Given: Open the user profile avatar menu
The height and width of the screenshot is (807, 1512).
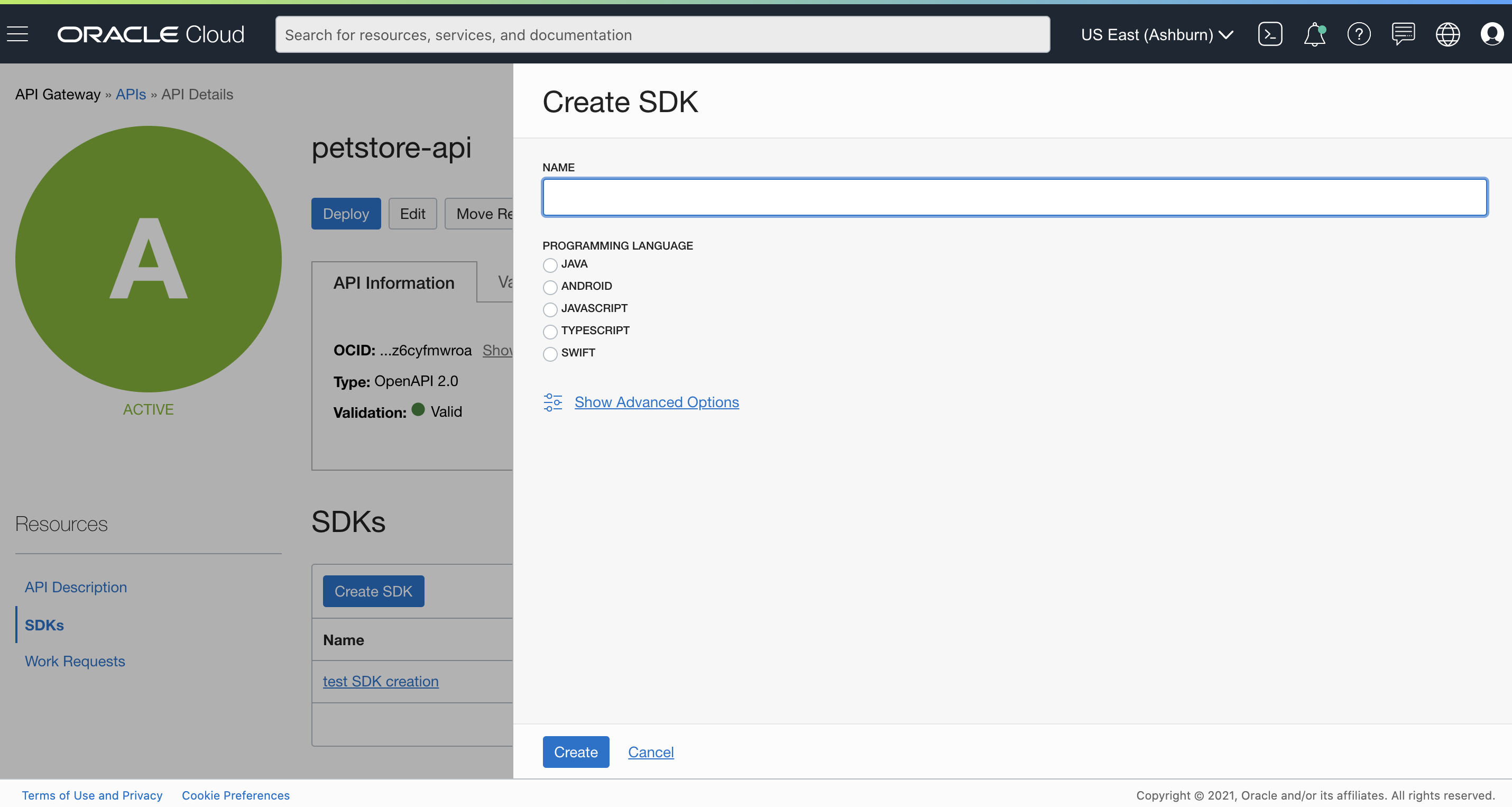Looking at the screenshot, I should [1492, 34].
